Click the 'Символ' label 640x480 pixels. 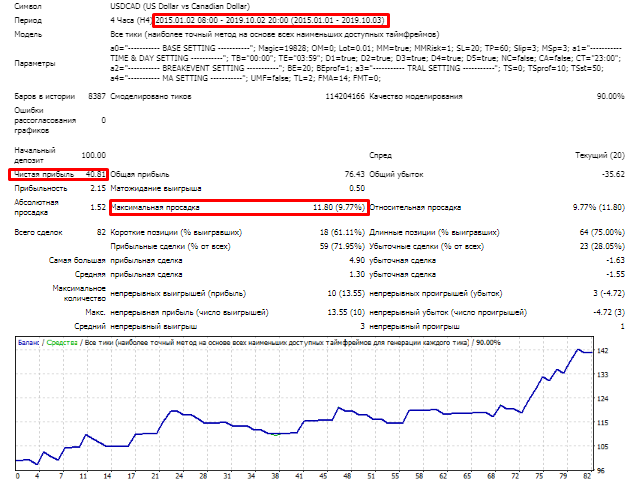click(28, 7)
